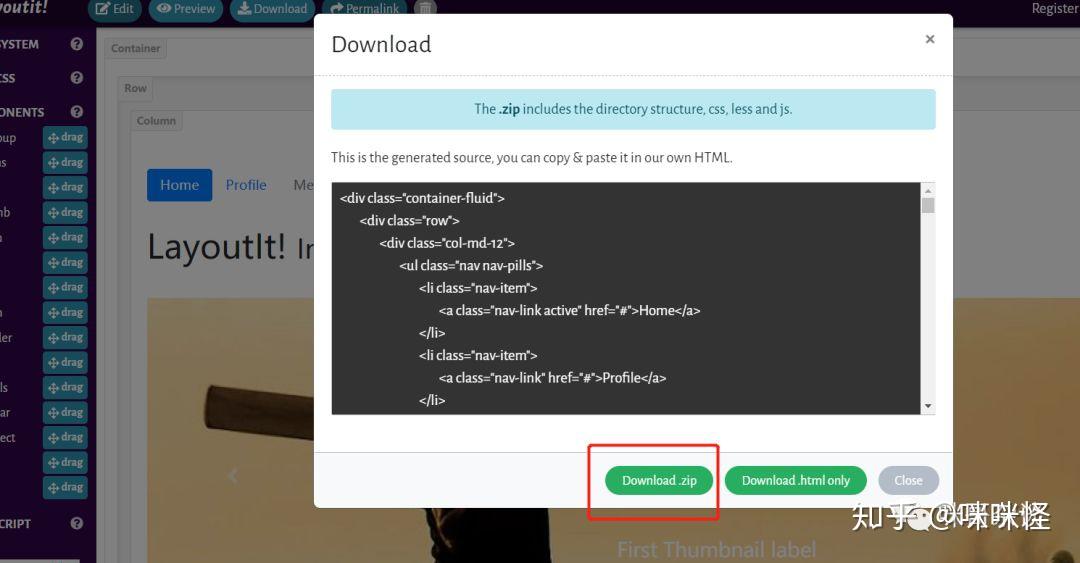The height and width of the screenshot is (563, 1080).
Task: Select the Home nav pill in background
Action: 179,185
